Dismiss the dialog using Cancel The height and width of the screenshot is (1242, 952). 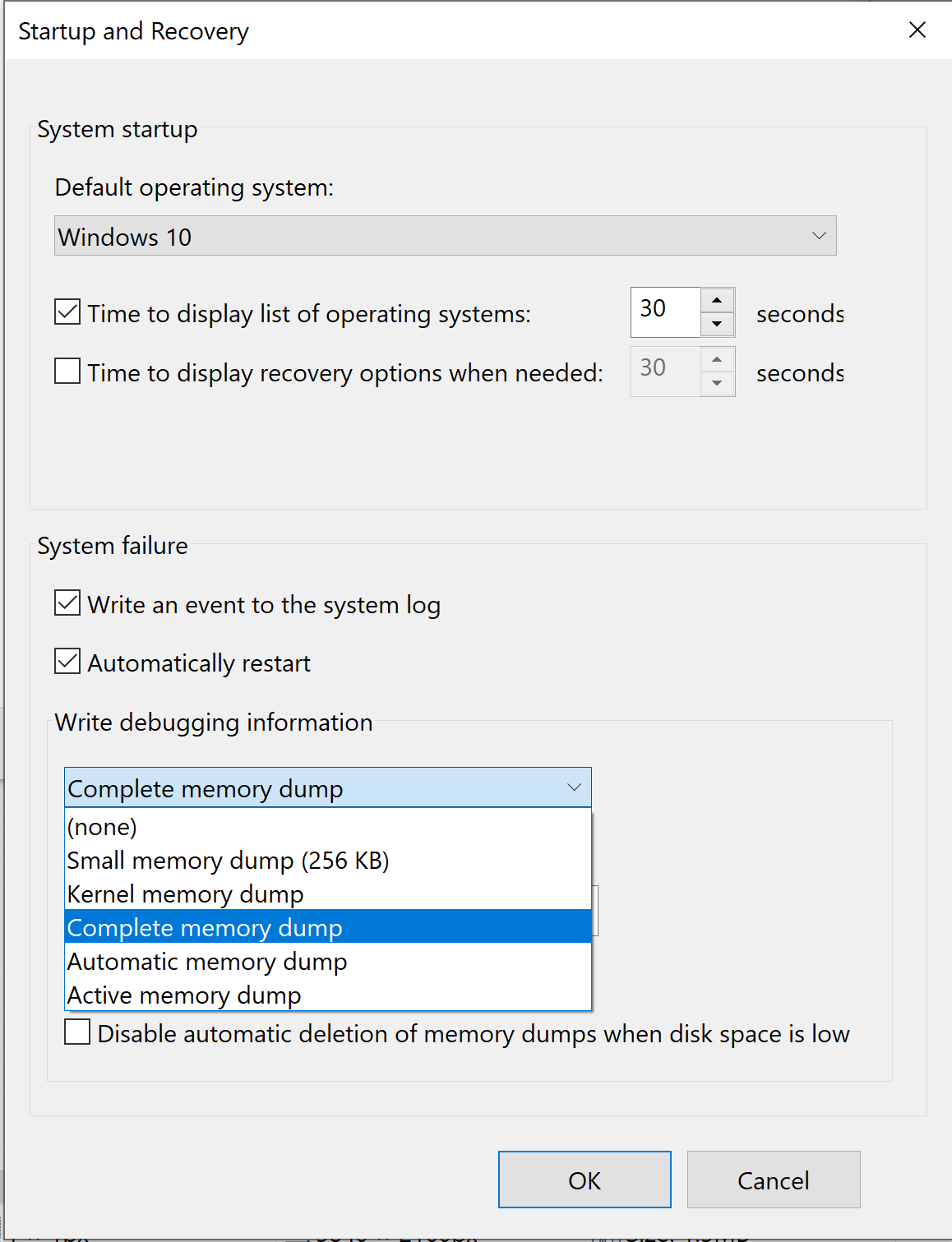click(772, 1180)
